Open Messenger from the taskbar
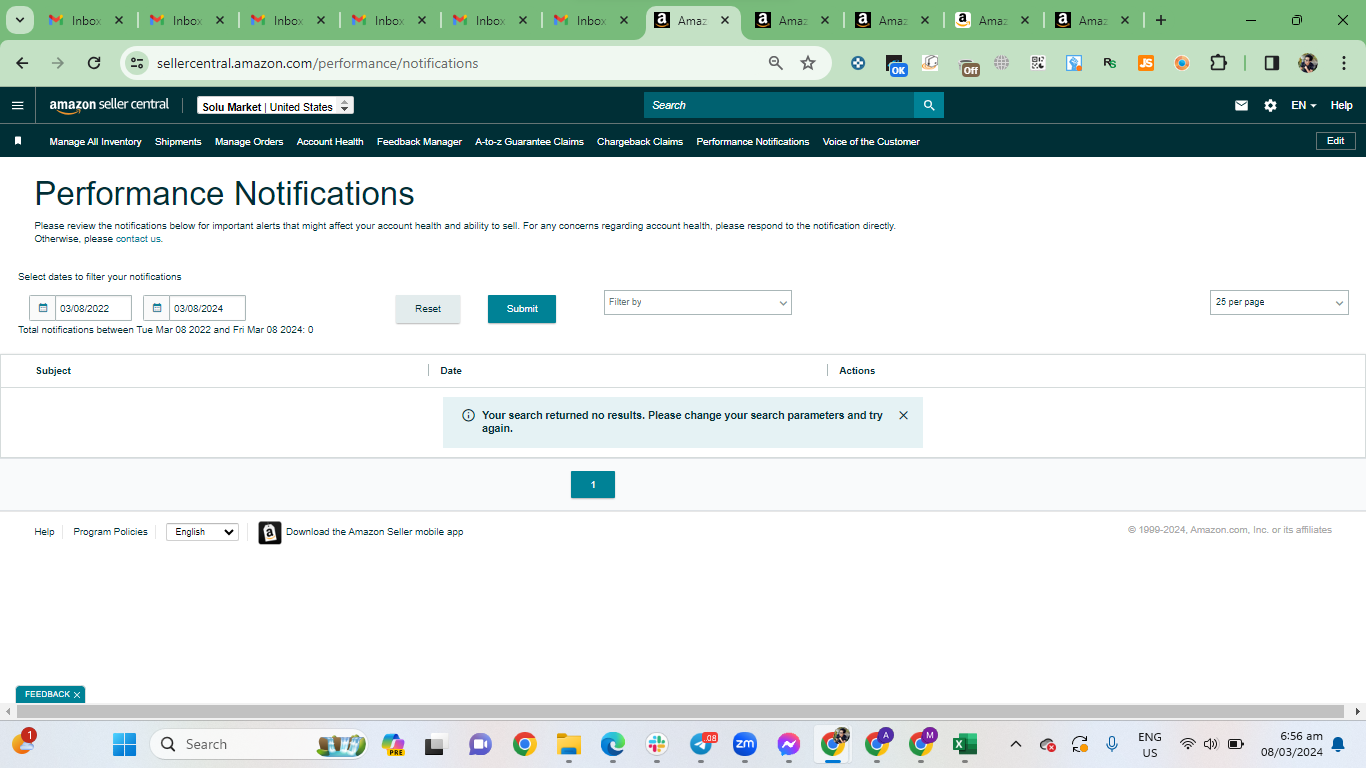This screenshot has height=768, width=1366. coord(789,744)
